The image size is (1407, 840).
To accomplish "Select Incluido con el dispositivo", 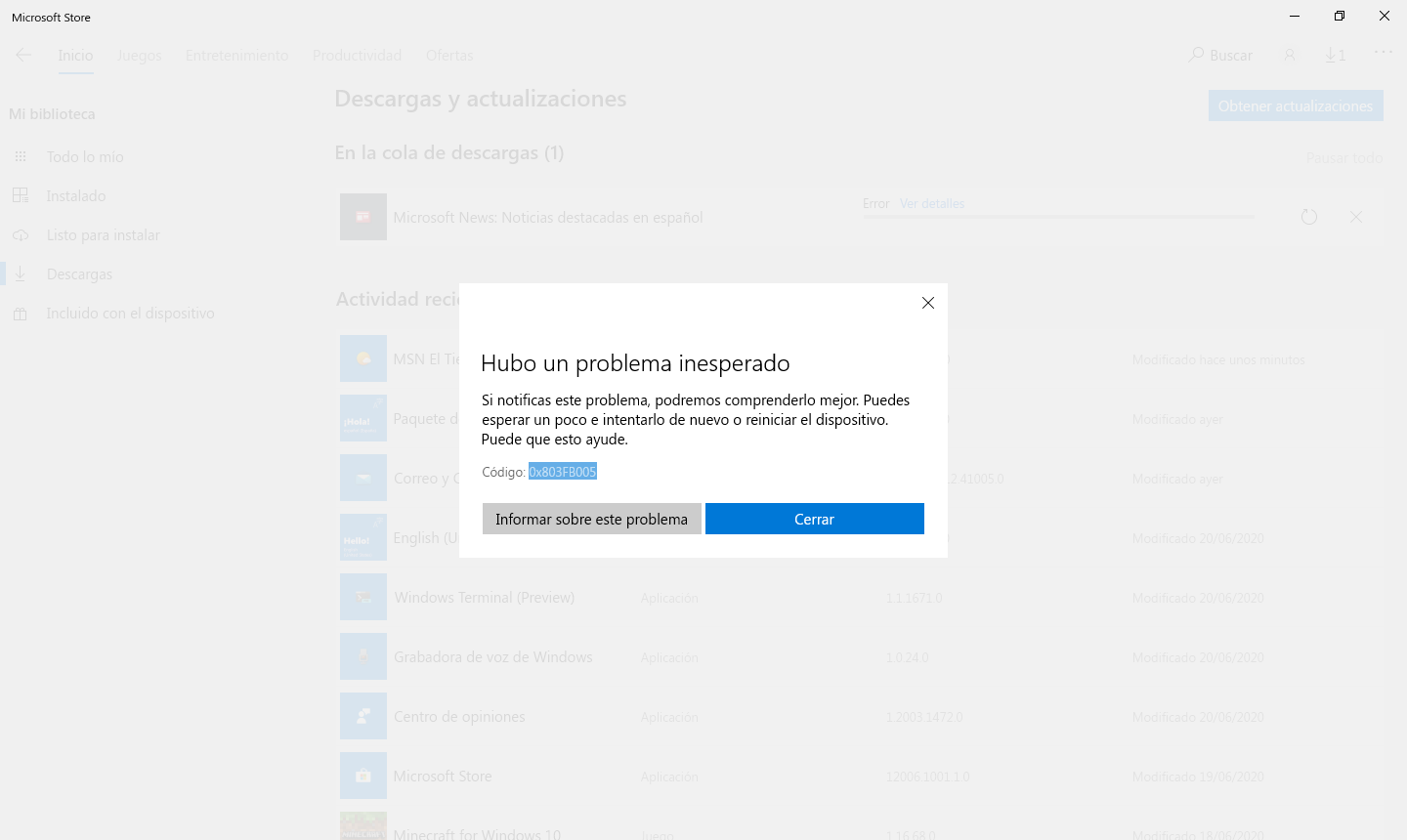I will [x=130, y=313].
